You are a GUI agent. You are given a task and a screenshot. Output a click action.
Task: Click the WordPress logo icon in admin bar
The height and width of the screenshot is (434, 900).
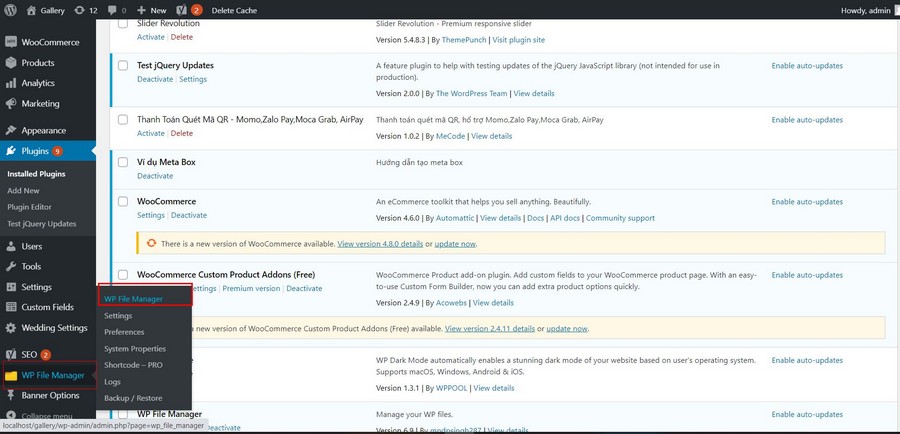pyautogui.click(x=11, y=10)
